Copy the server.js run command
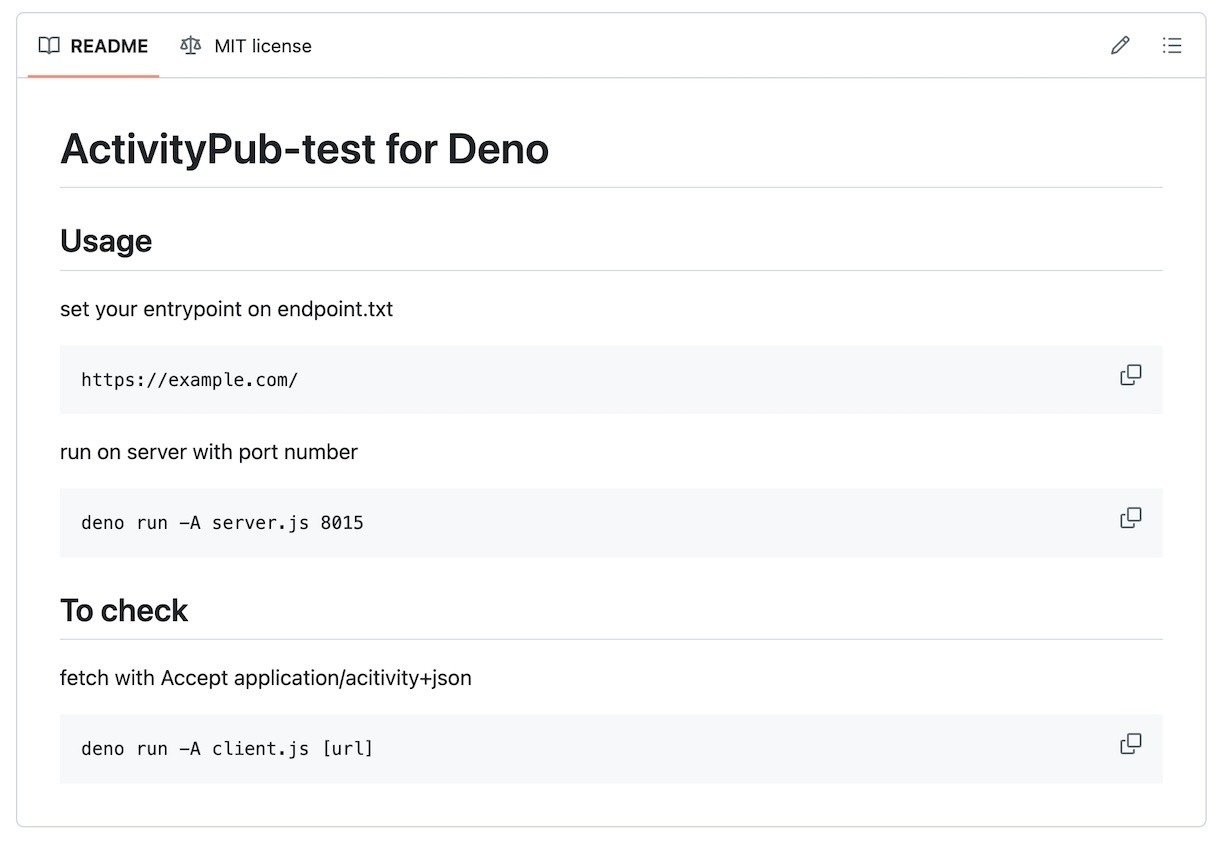The image size is (1220, 844). point(1131,519)
